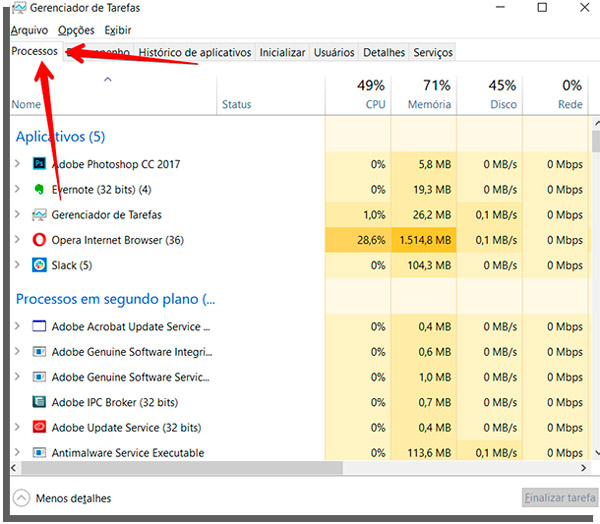Click the Evernote elephant icon
600x524 pixels.
tap(39, 189)
